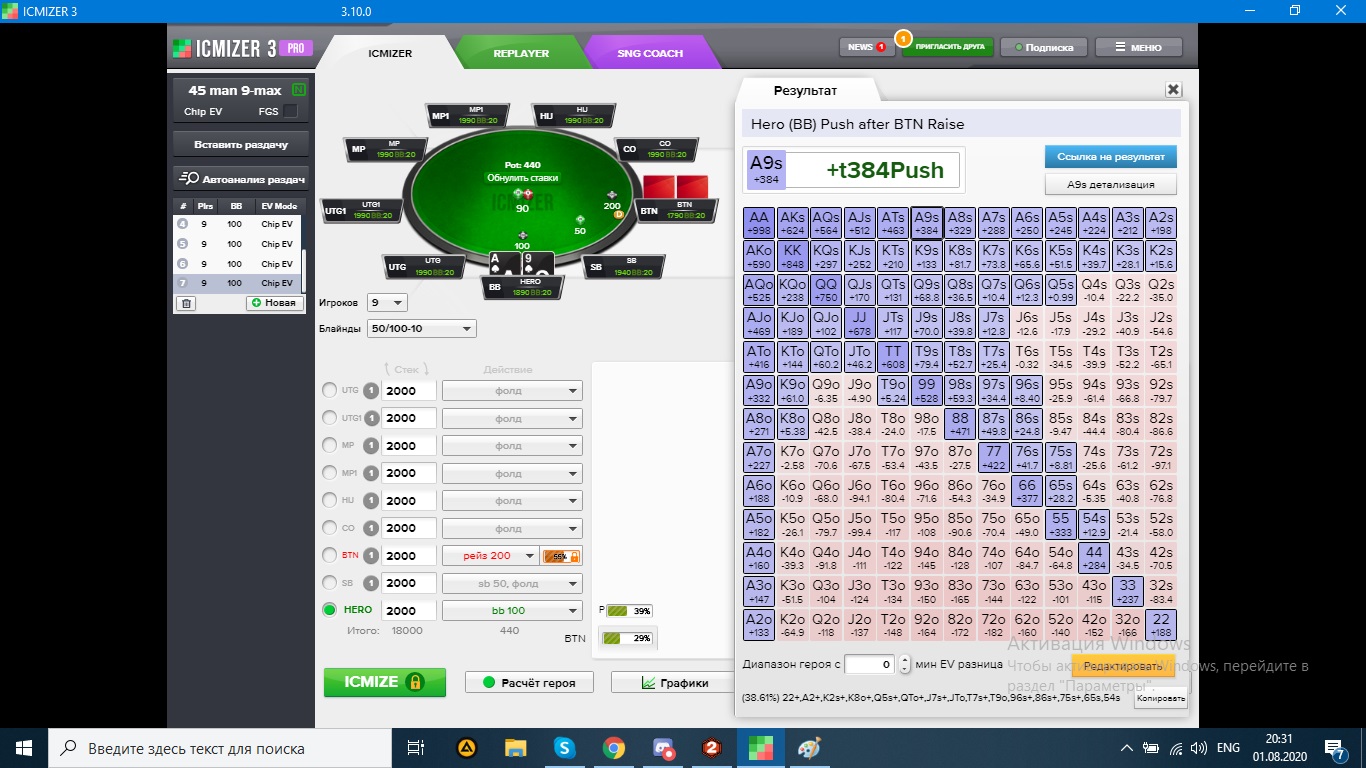The width and height of the screenshot is (1366, 768).
Task: Click the CO stack badge icon
Action: click(x=370, y=528)
